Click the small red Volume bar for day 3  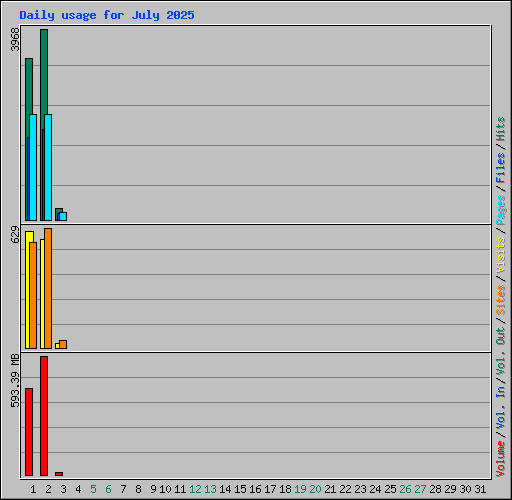click(x=59, y=474)
